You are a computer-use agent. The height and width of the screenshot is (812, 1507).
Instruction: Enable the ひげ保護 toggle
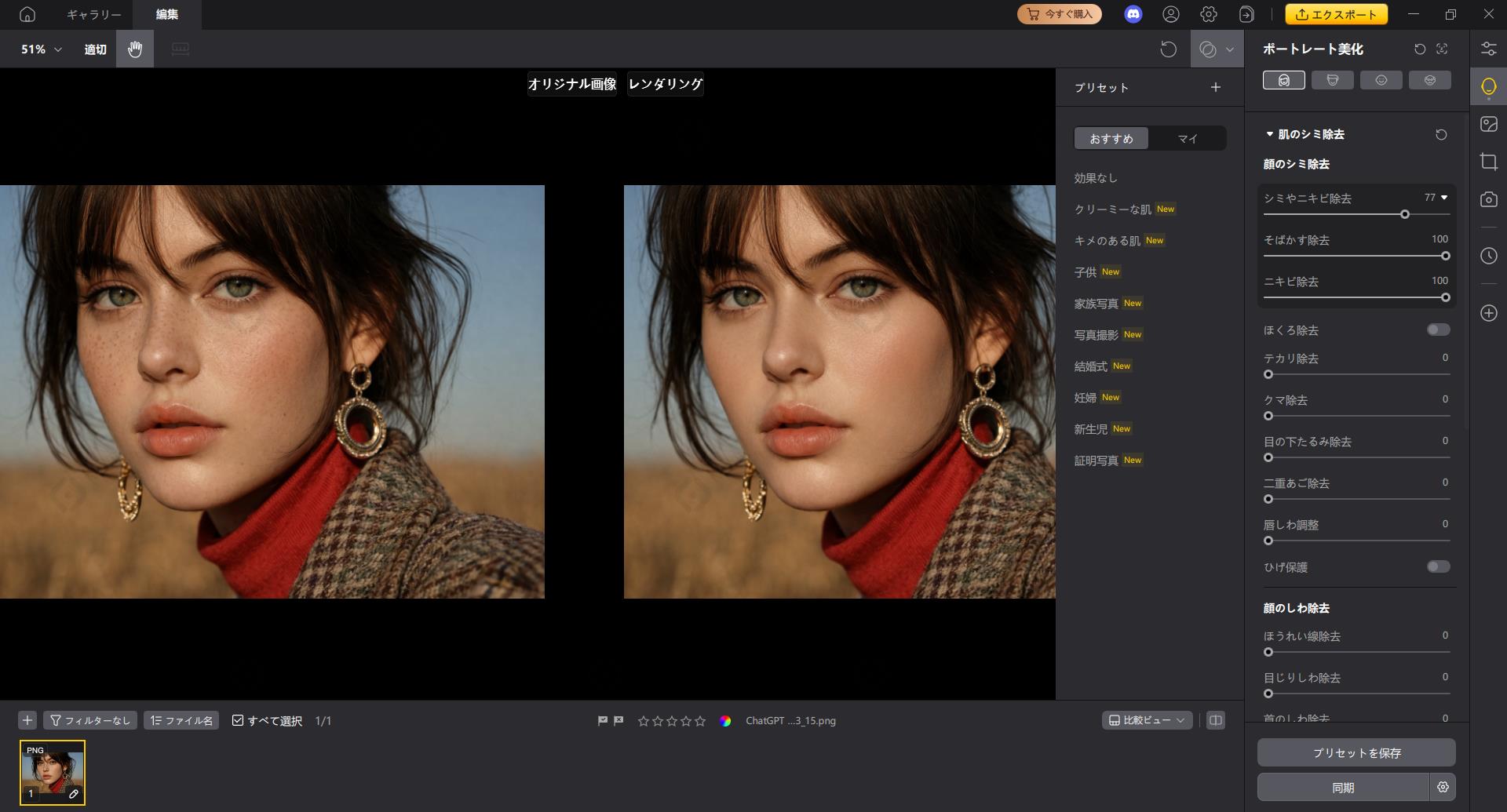pyautogui.click(x=1438, y=566)
